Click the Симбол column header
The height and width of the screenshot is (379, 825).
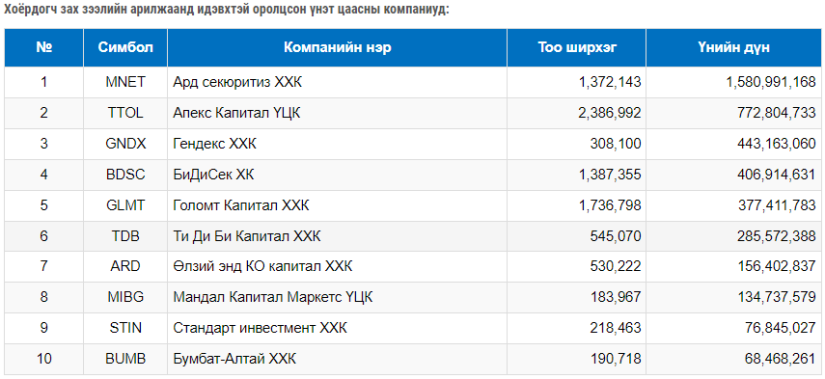(x=125, y=47)
